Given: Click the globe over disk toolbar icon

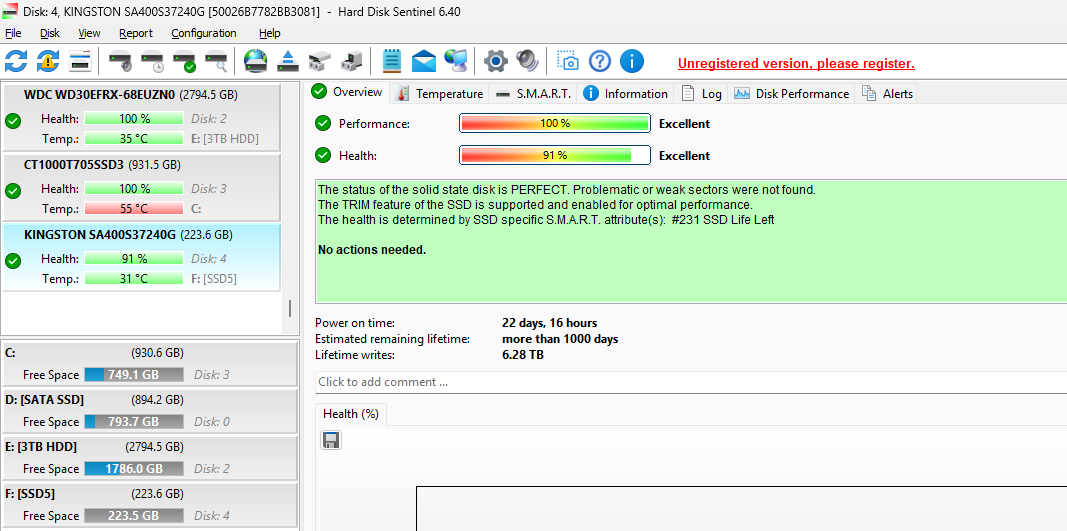Looking at the screenshot, I should coord(255,61).
